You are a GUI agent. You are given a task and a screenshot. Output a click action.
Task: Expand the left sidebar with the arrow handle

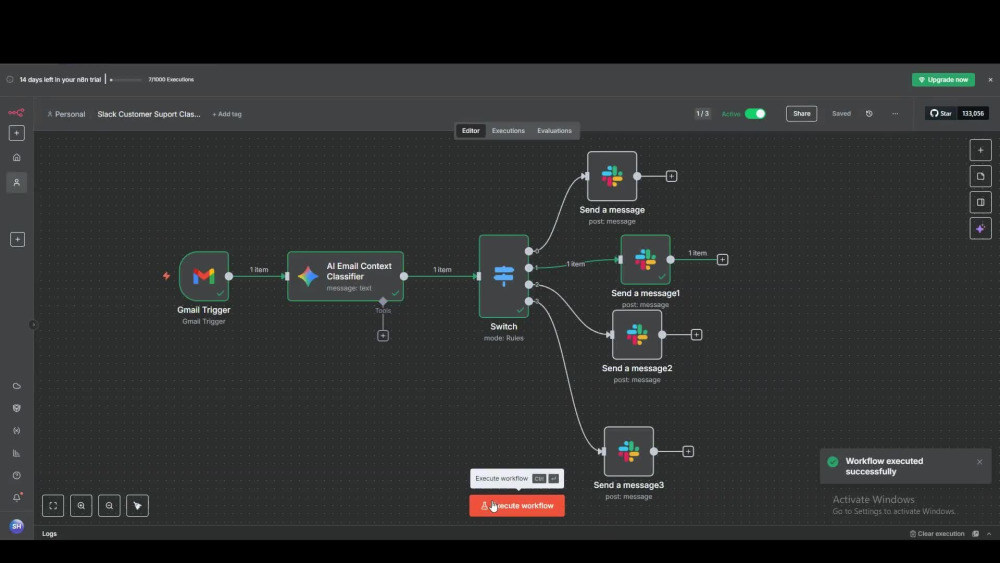click(x=33, y=325)
